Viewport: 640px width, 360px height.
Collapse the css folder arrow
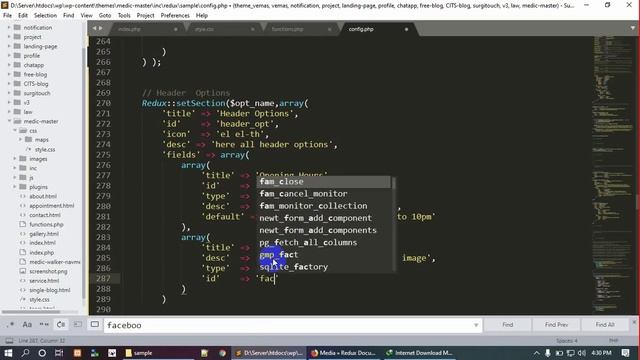(x=15, y=131)
